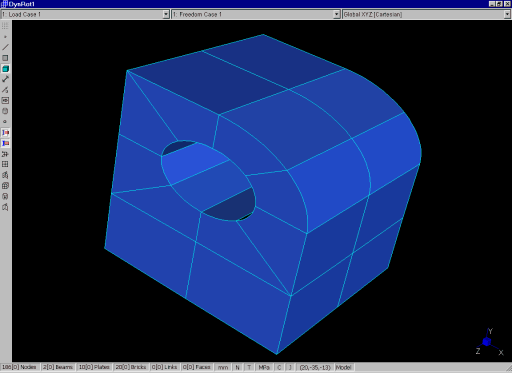Open the Load Case 1 dropdown

click(x=166, y=14)
